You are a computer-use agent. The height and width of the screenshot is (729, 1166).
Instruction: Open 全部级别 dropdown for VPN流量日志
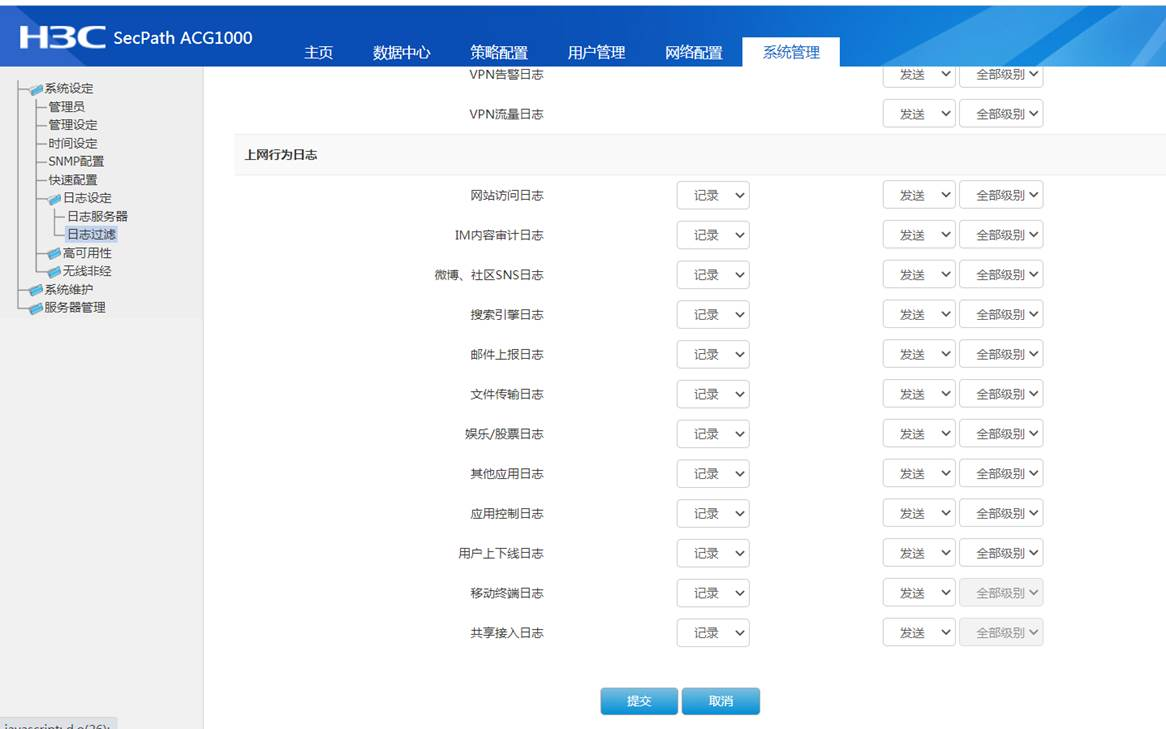(x=1001, y=114)
